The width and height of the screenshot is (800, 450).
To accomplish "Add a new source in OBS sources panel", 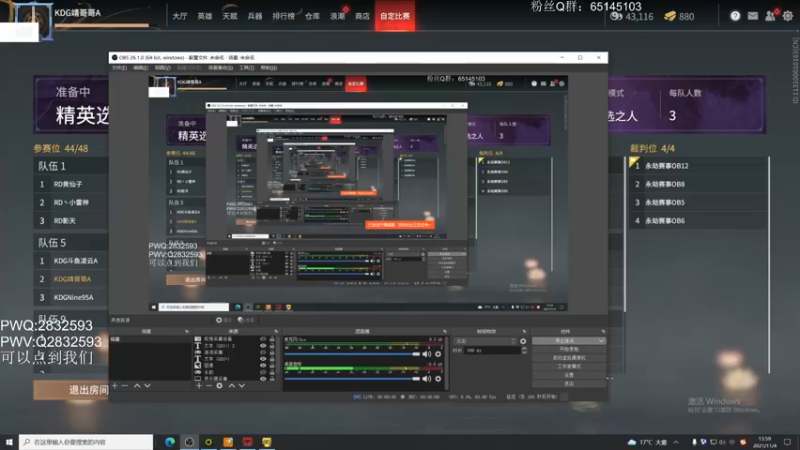I will [x=199, y=386].
